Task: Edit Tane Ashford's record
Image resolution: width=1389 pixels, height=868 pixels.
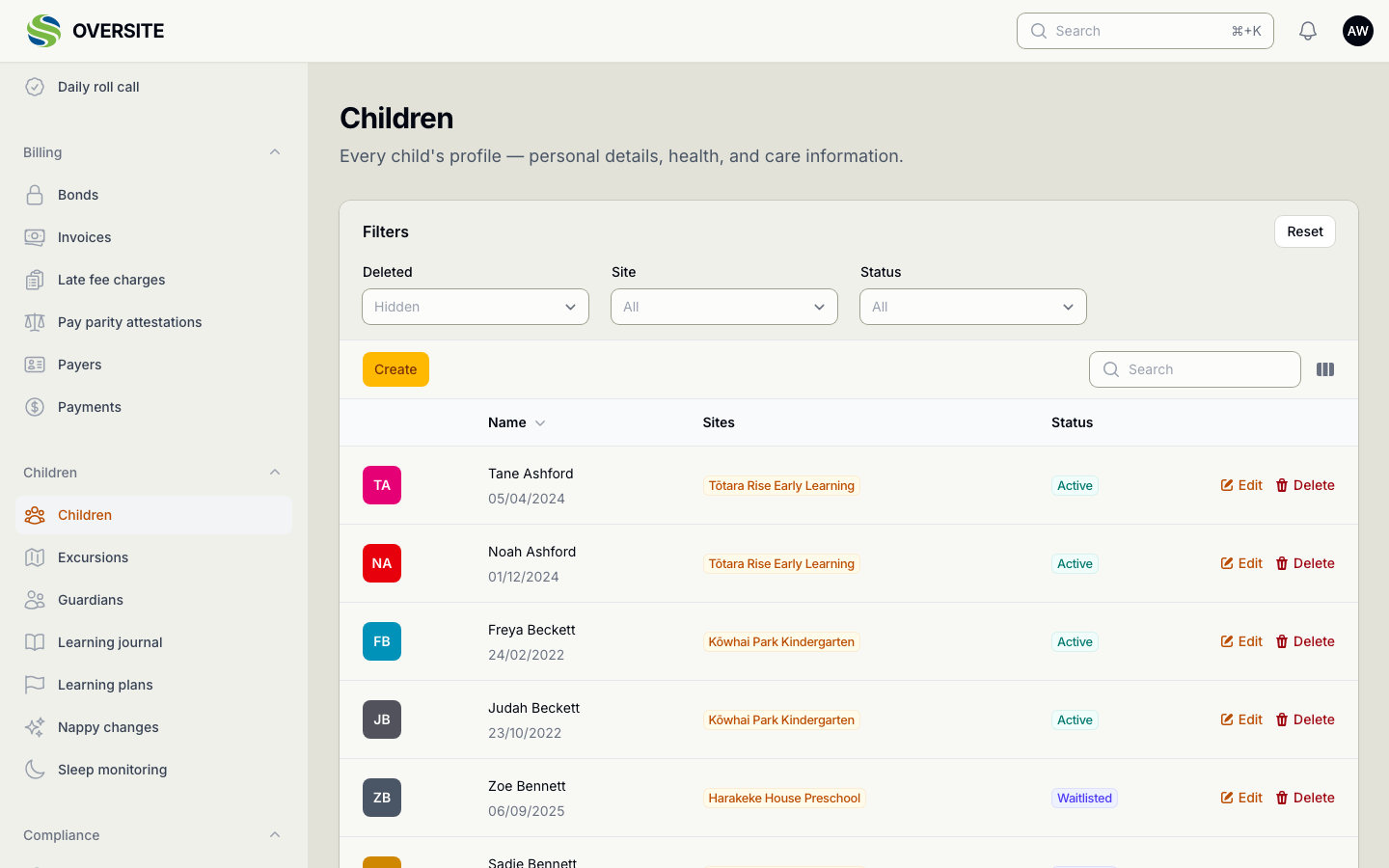Action: tap(1241, 485)
